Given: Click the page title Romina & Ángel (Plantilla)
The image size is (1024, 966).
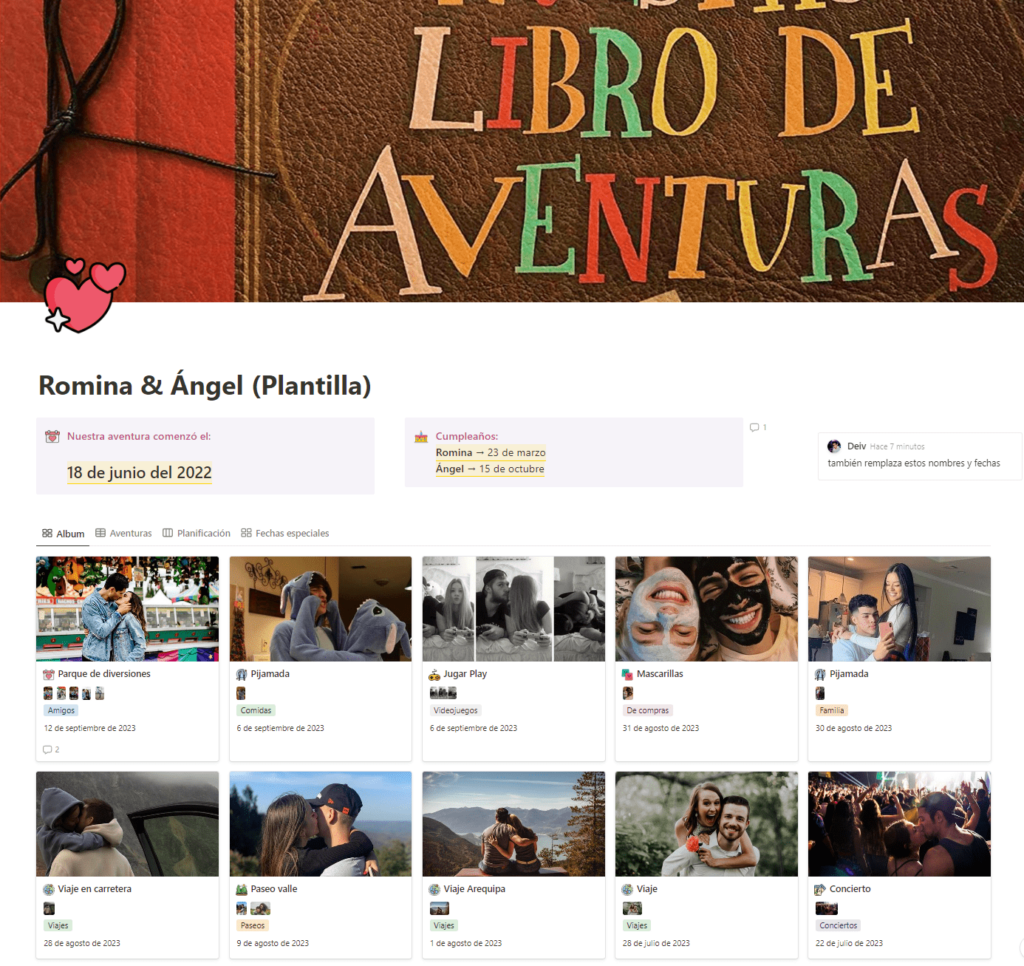Looking at the screenshot, I should [204, 385].
